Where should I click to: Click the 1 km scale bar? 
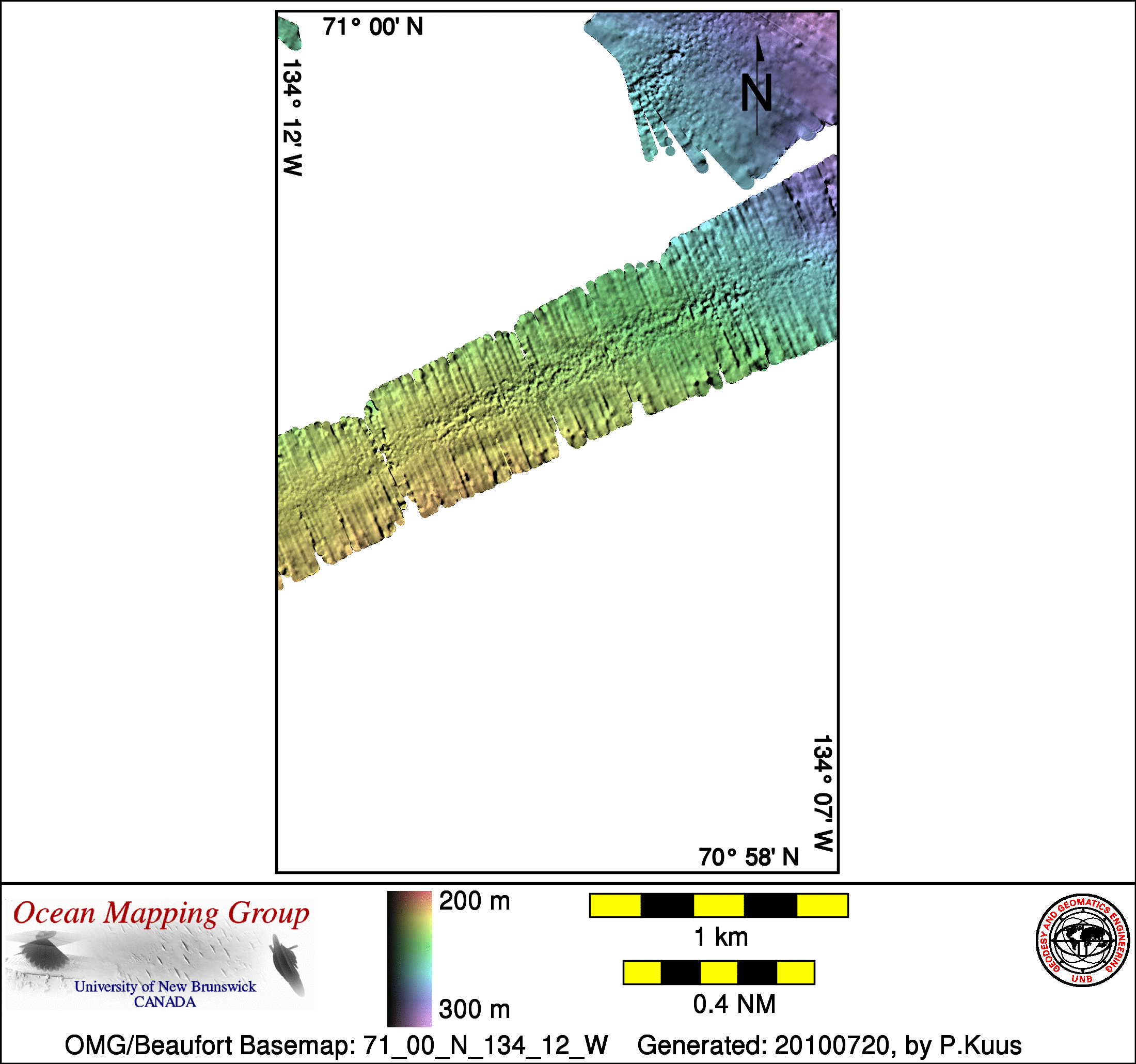pyautogui.click(x=718, y=905)
